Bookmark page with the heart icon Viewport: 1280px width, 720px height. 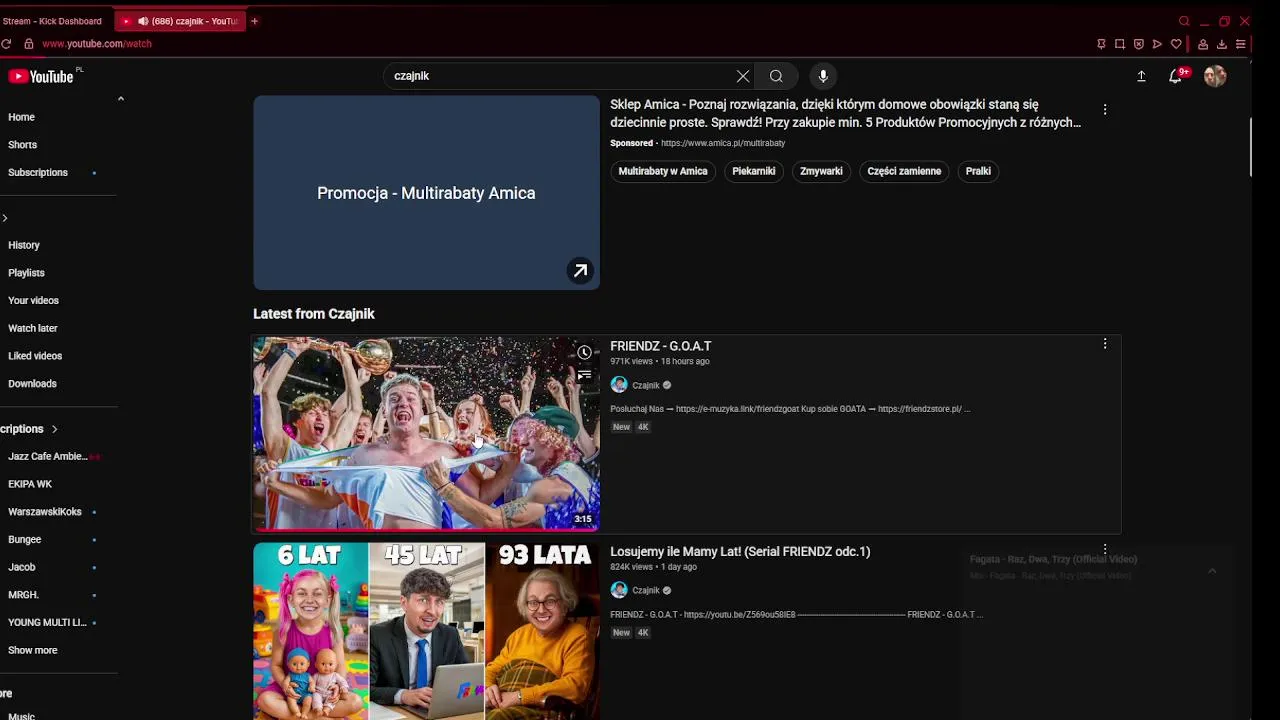click(x=1176, y=44)
